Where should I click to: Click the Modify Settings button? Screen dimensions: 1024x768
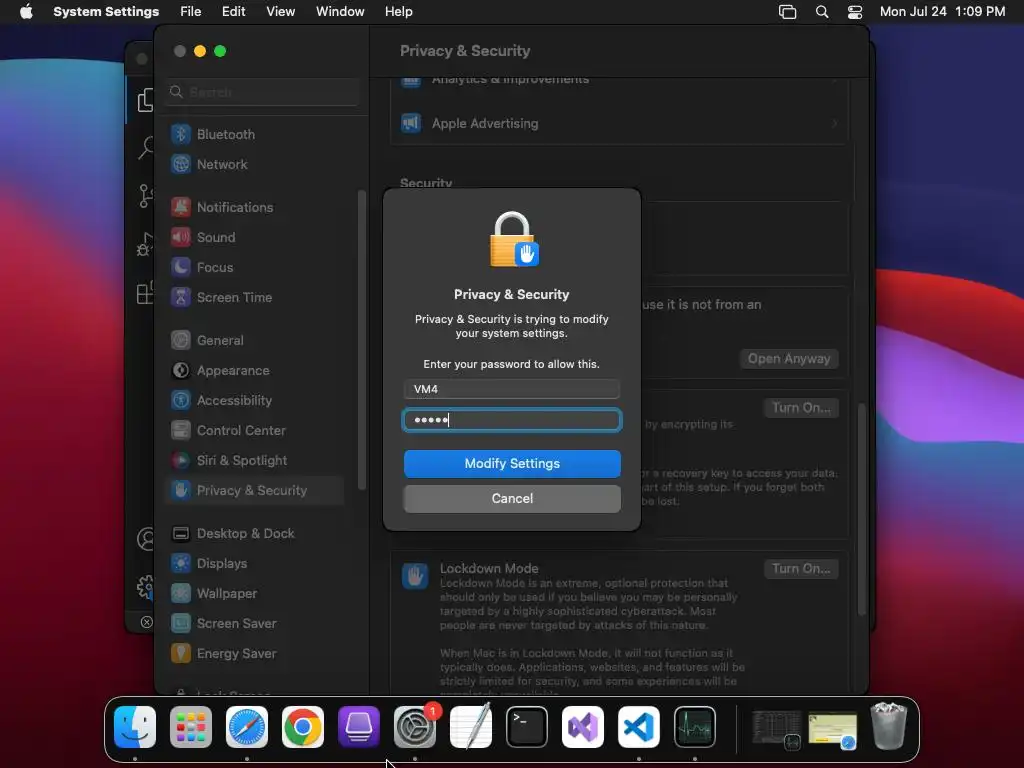pyautogui.click(x=512, y=464)
